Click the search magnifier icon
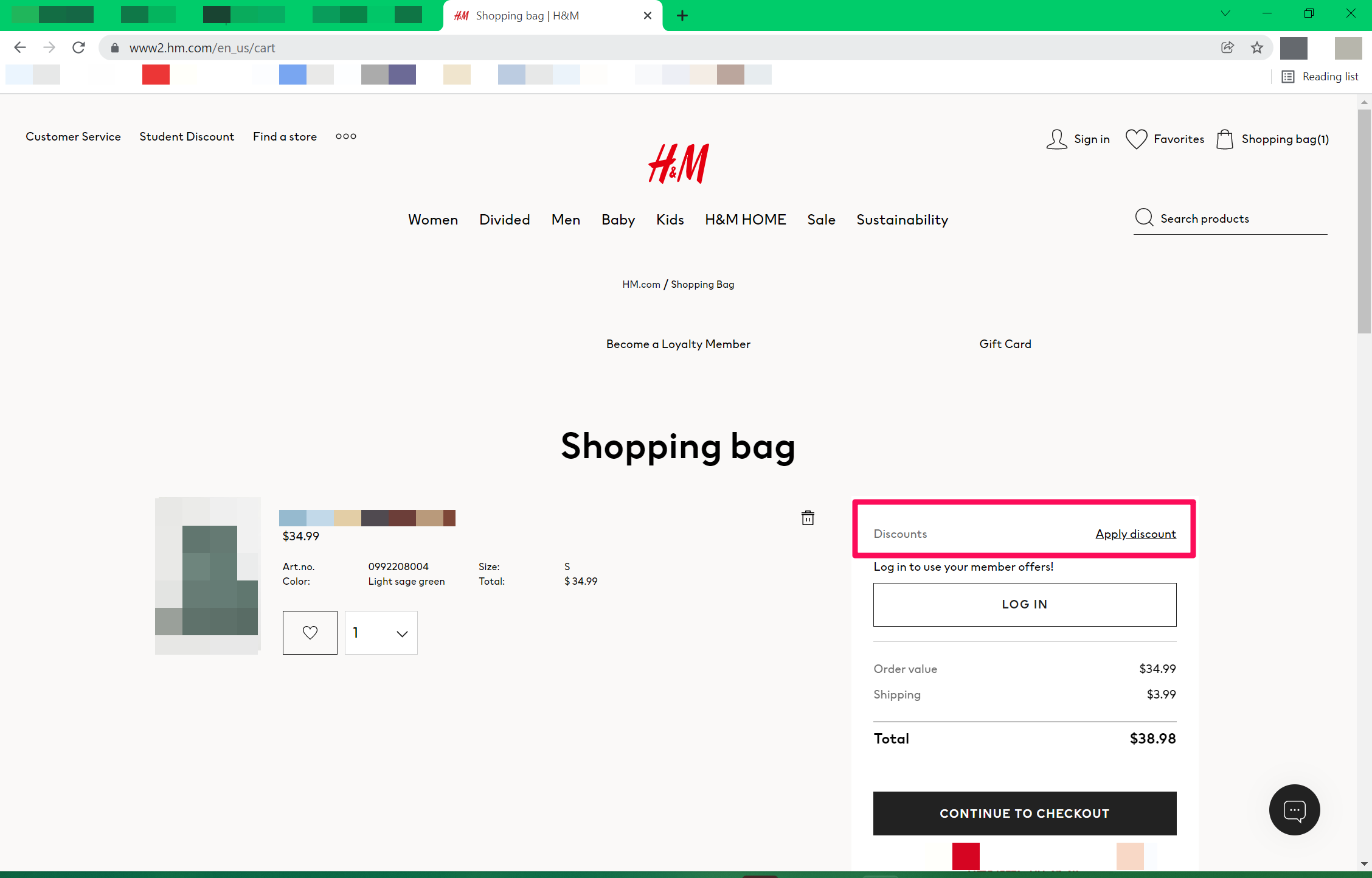The width and height of the screenshot is (1372, 878). click(x=1144, y=218)
